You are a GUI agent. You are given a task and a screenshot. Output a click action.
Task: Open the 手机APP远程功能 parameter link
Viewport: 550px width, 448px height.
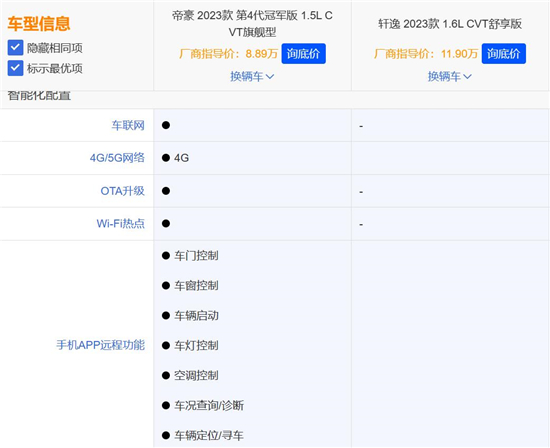click(x=100, y=345)
